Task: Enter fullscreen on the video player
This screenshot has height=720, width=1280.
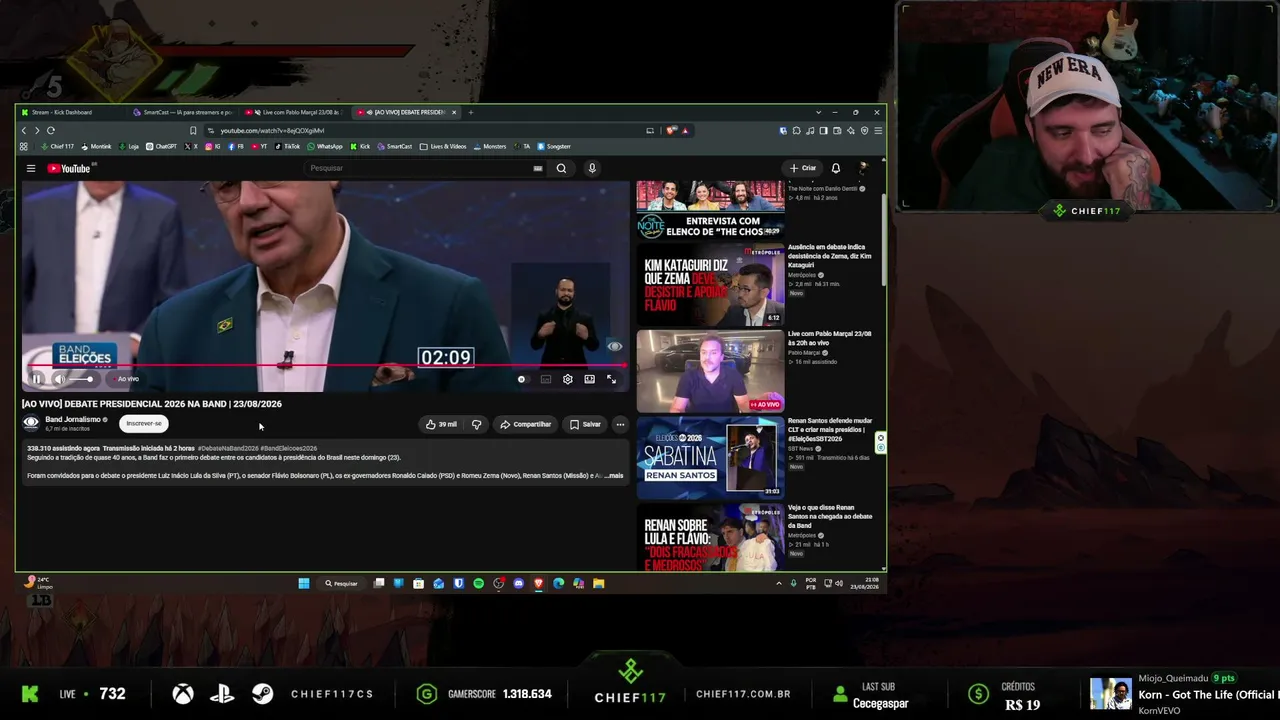Action: tap(612, 379)
